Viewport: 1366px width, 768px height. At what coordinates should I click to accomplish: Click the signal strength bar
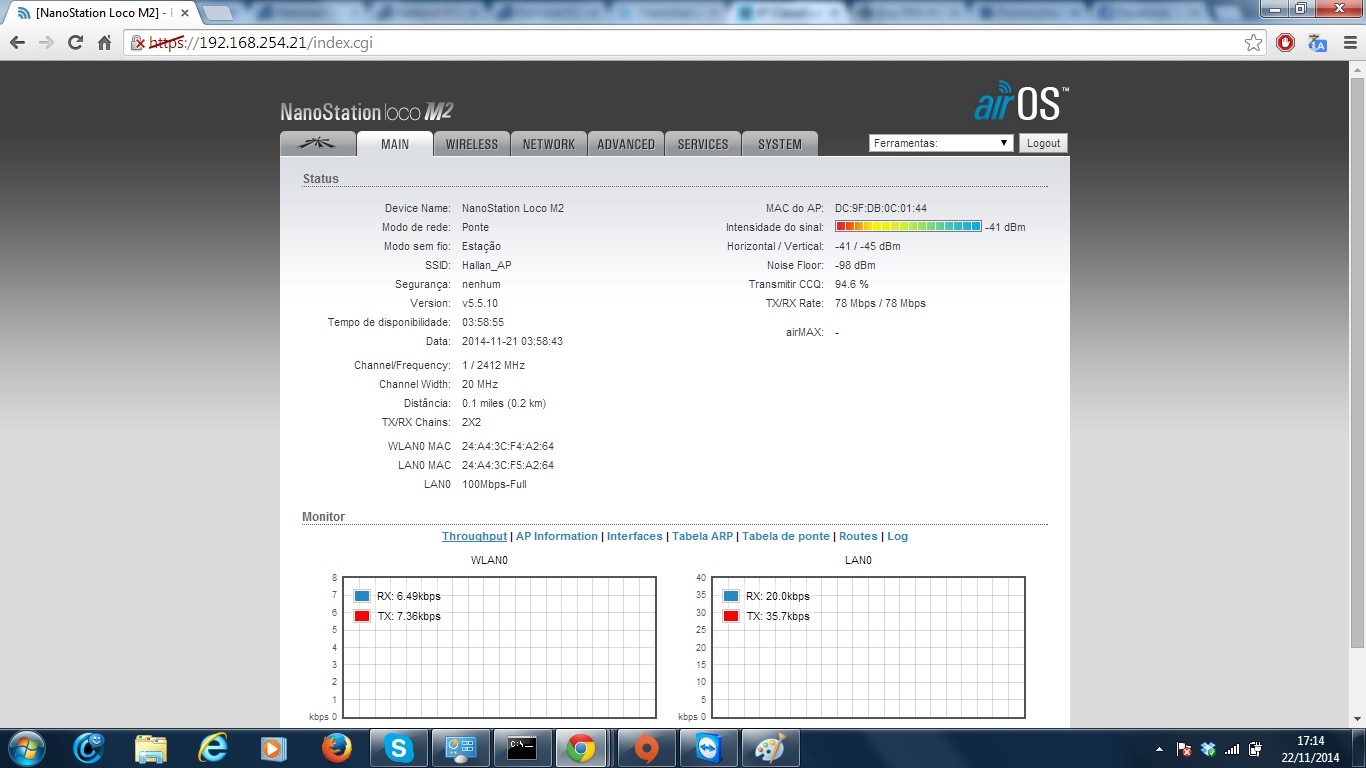tap(908, 227)
